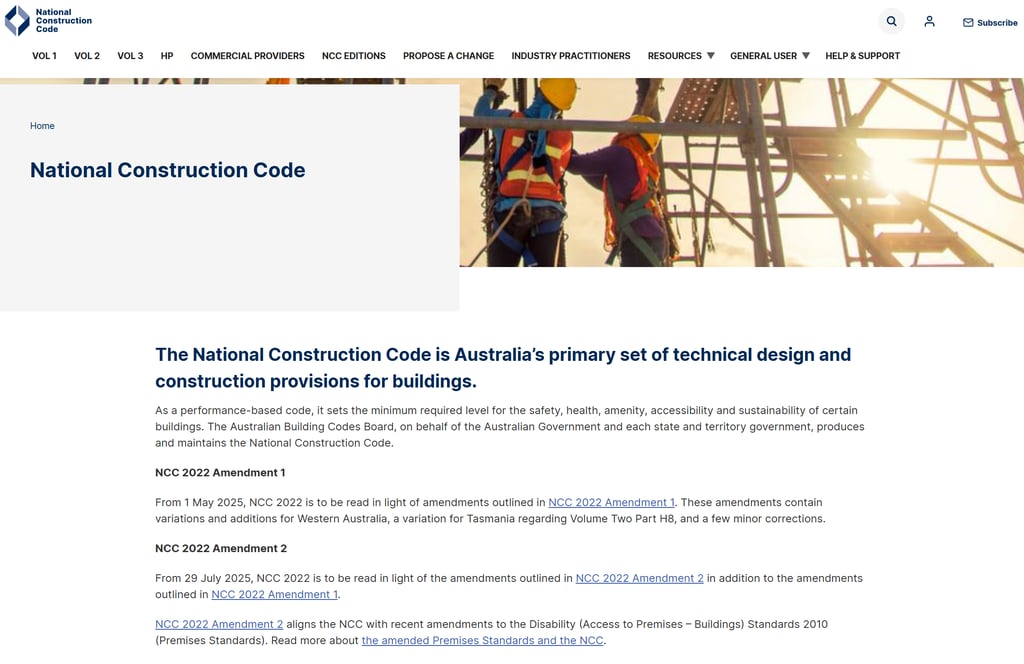Image resolution: width=1024 pixels, height=664 pixels.
Task: Open the HP menu item
Action: [x=167, y=55]
